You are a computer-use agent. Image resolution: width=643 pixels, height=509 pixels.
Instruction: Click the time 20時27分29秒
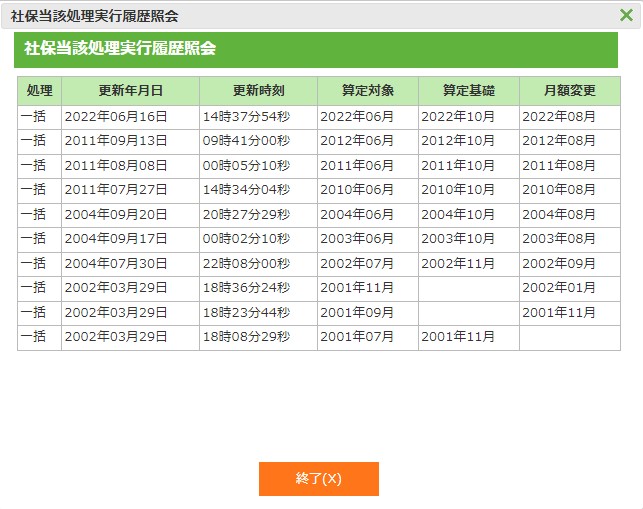[246, 215]
